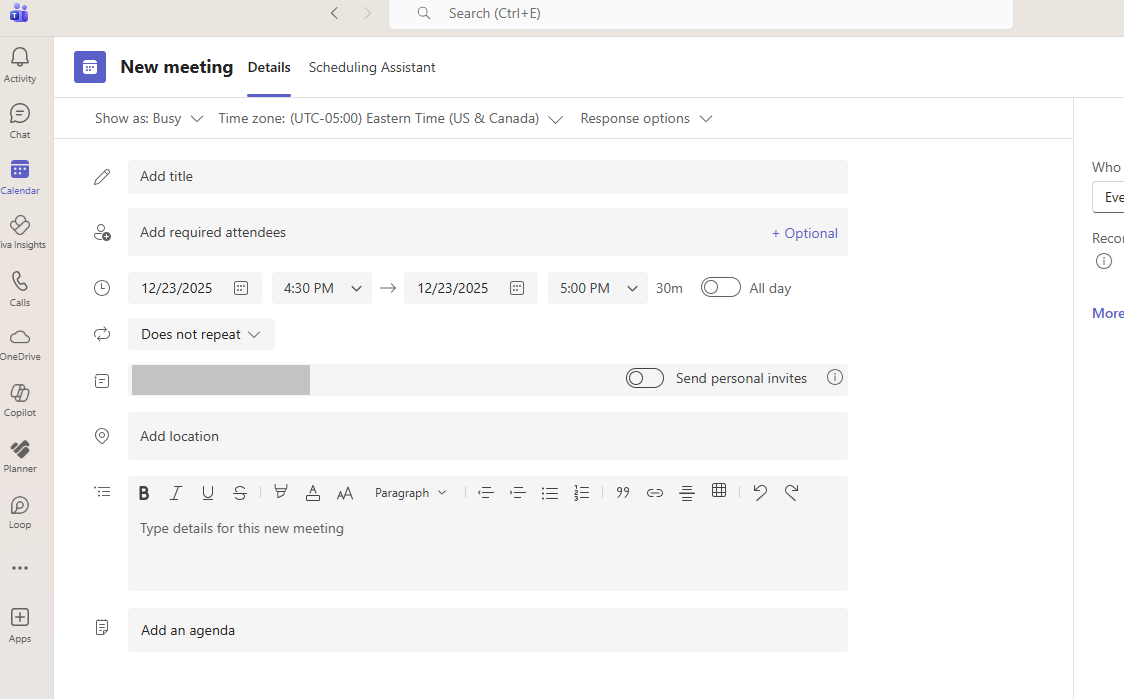Viewport: 1124px width, 699px height.
Task: Open Chat in the sidebar
Action: pyautogui.click(x=20, y=121)
